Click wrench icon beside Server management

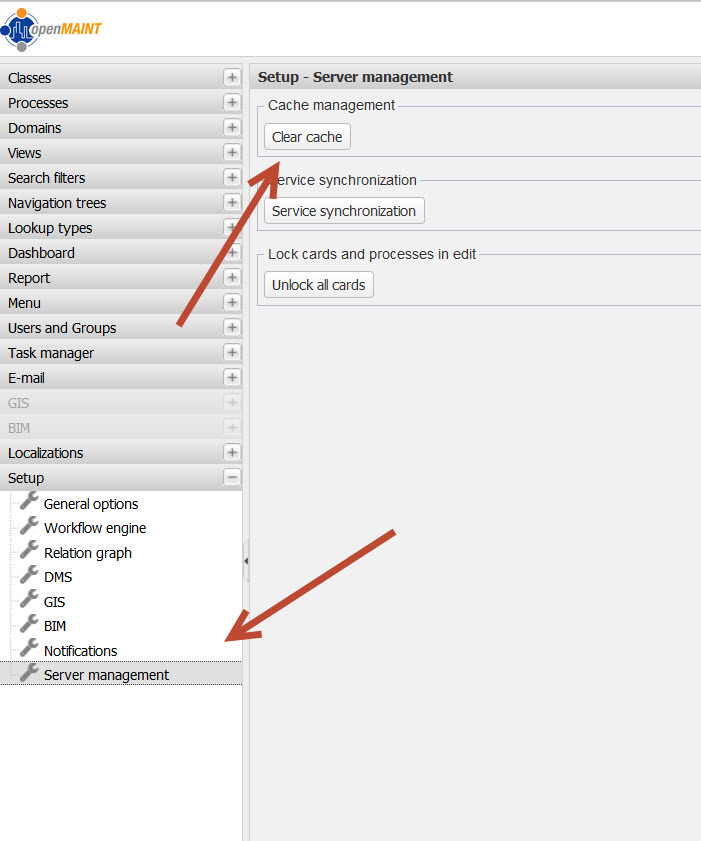pyautogui.click(x=29, y=674)
